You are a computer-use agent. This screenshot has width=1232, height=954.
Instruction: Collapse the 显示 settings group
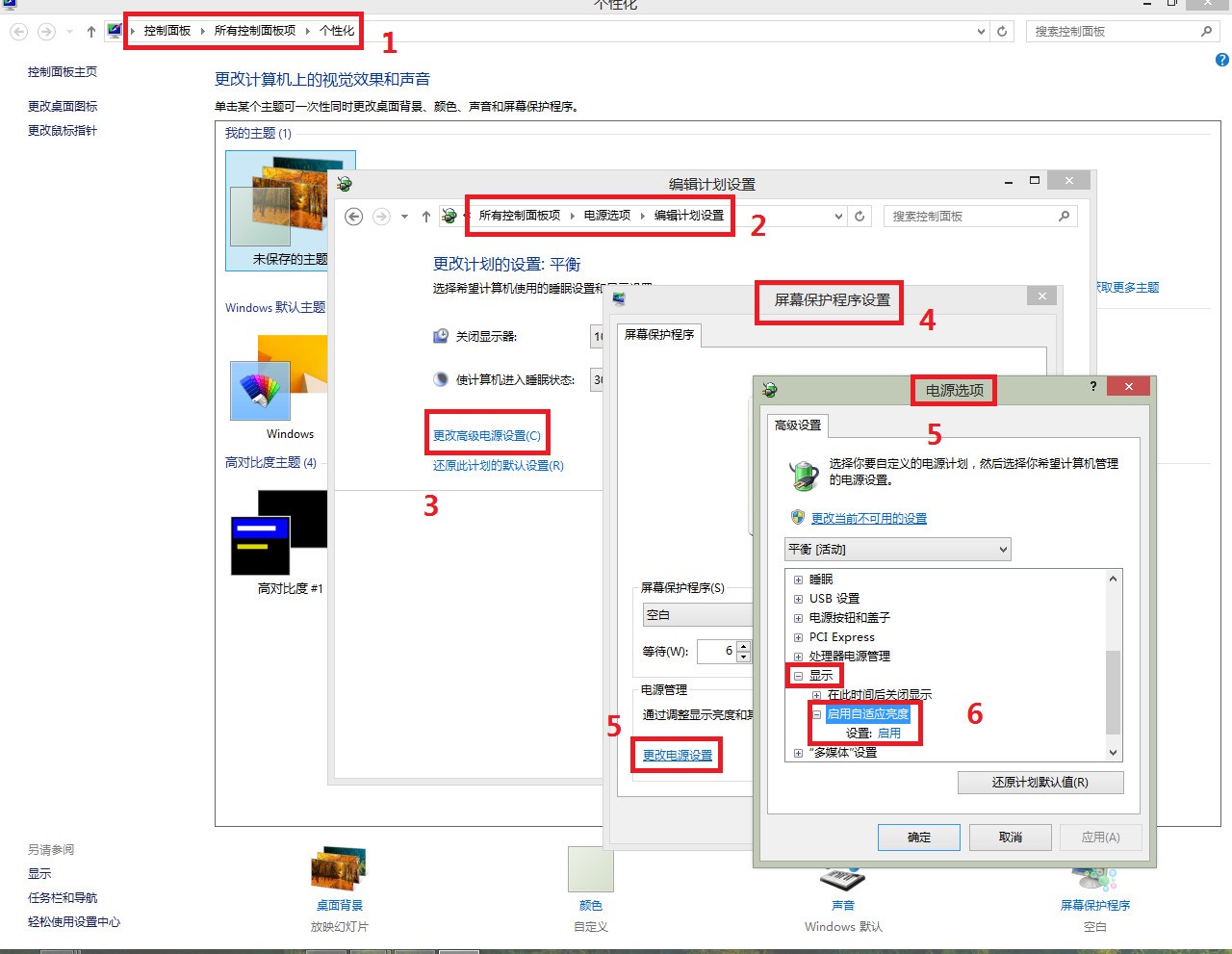click(800, 675)
